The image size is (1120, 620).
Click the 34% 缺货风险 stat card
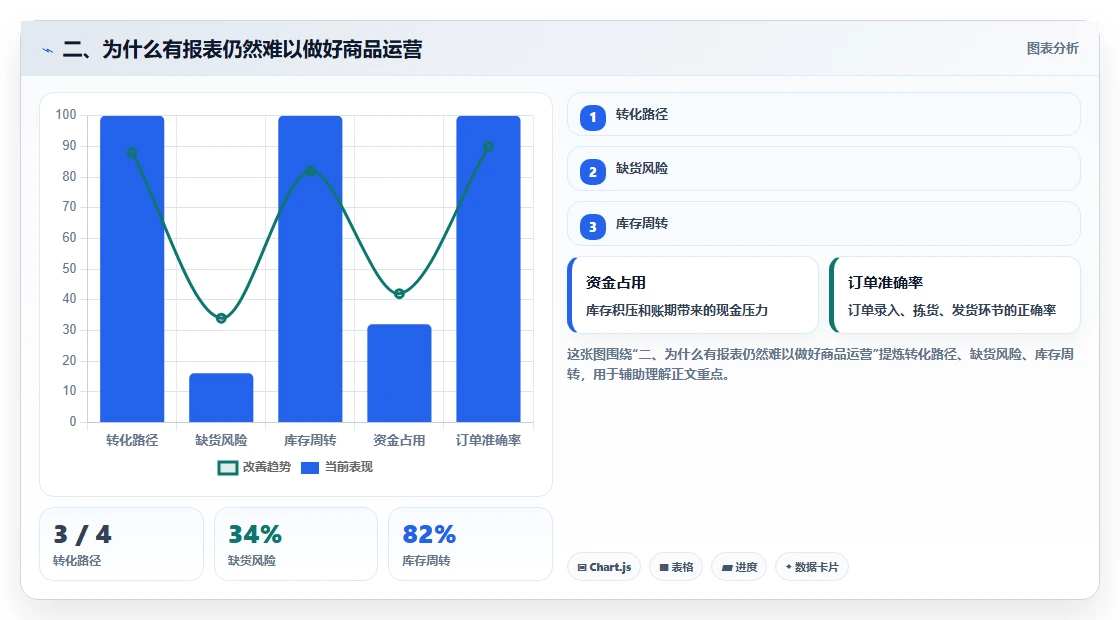pos(296,544)
